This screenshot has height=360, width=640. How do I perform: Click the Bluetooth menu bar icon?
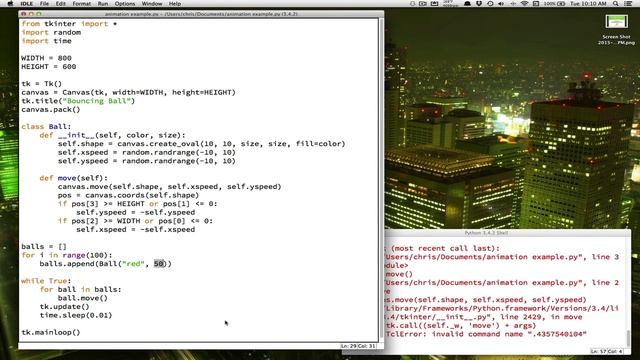tap(513, 3)
